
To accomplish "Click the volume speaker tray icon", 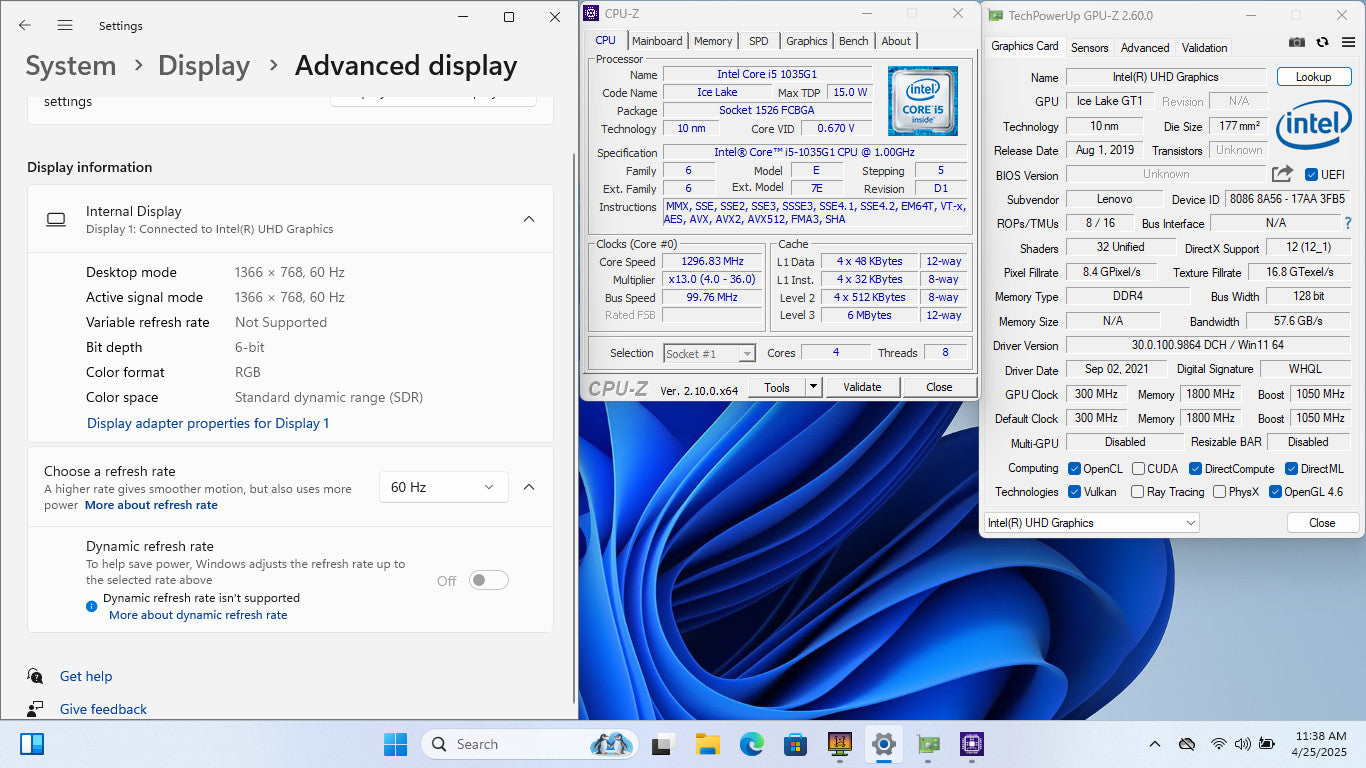I will [1242, 744].
